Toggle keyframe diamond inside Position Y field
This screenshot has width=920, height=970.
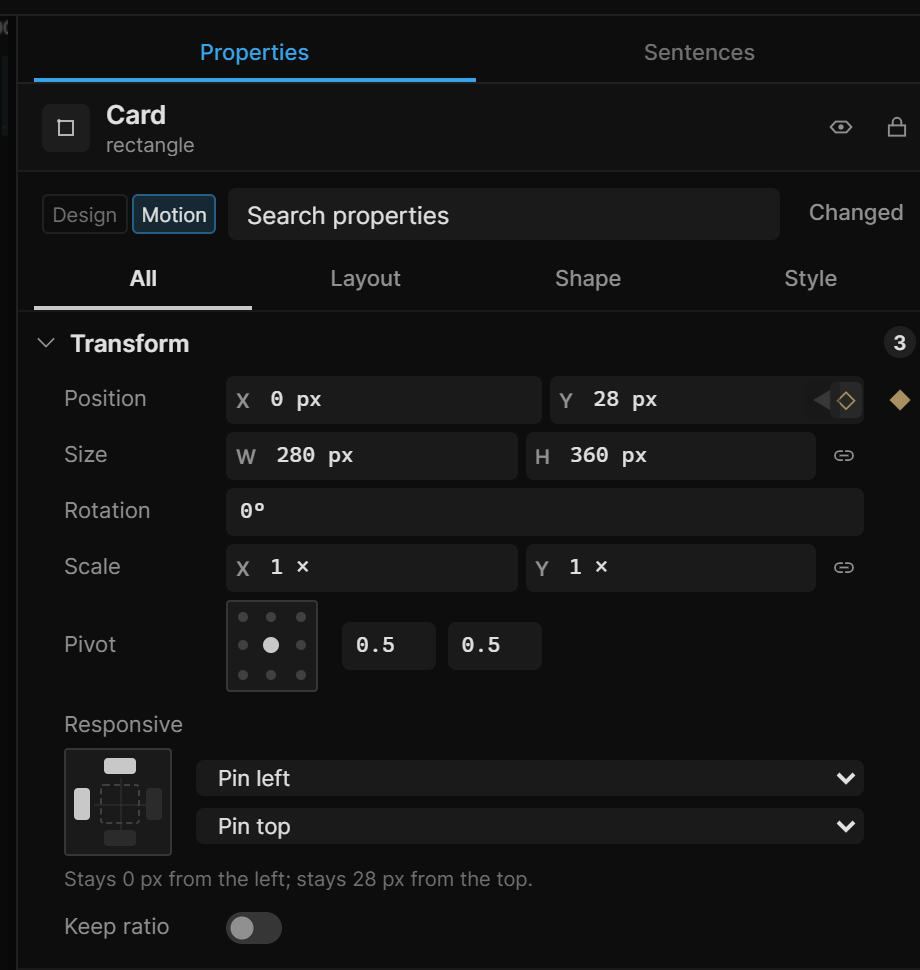[846, 400]
